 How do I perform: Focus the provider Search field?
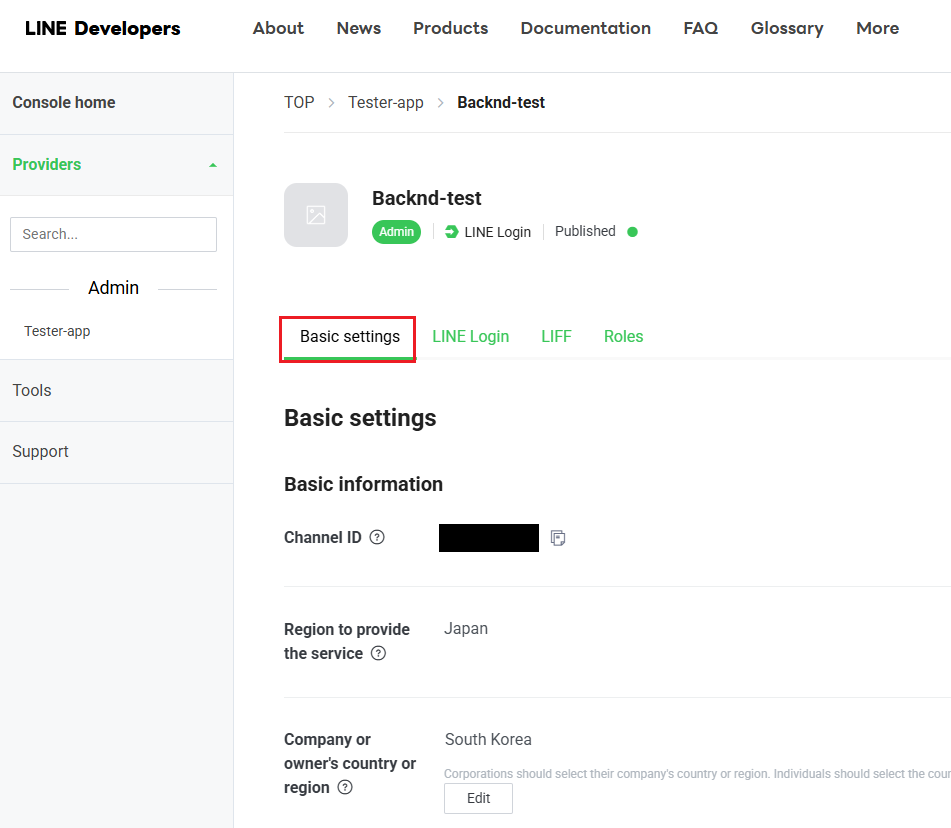[x=113, y=234]
